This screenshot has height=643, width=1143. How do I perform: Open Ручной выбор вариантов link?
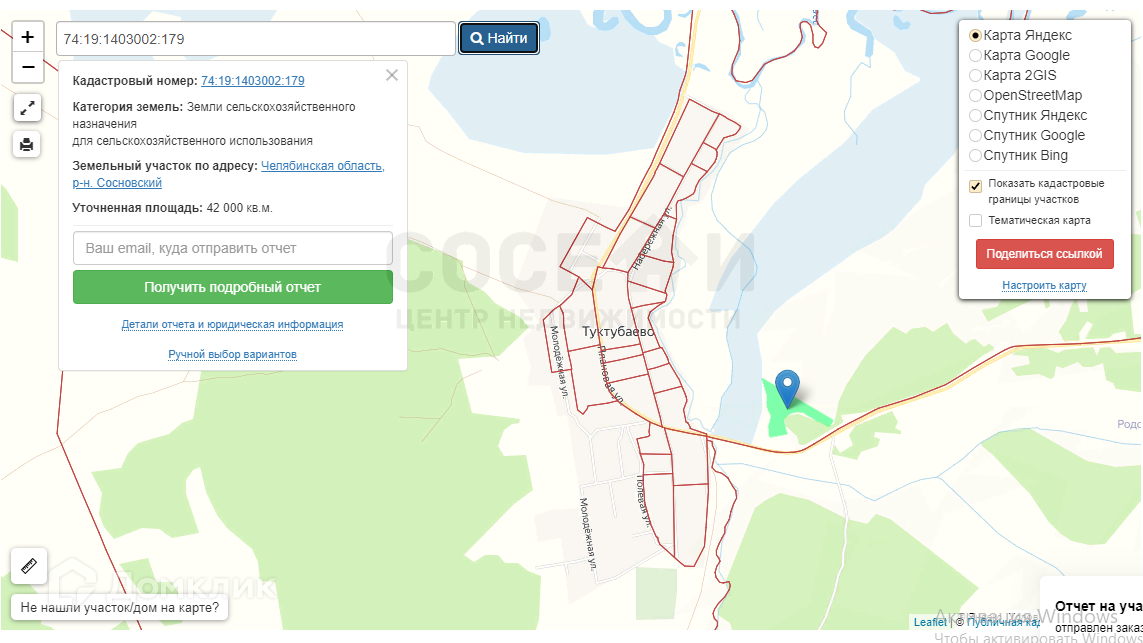pos(233,354)
